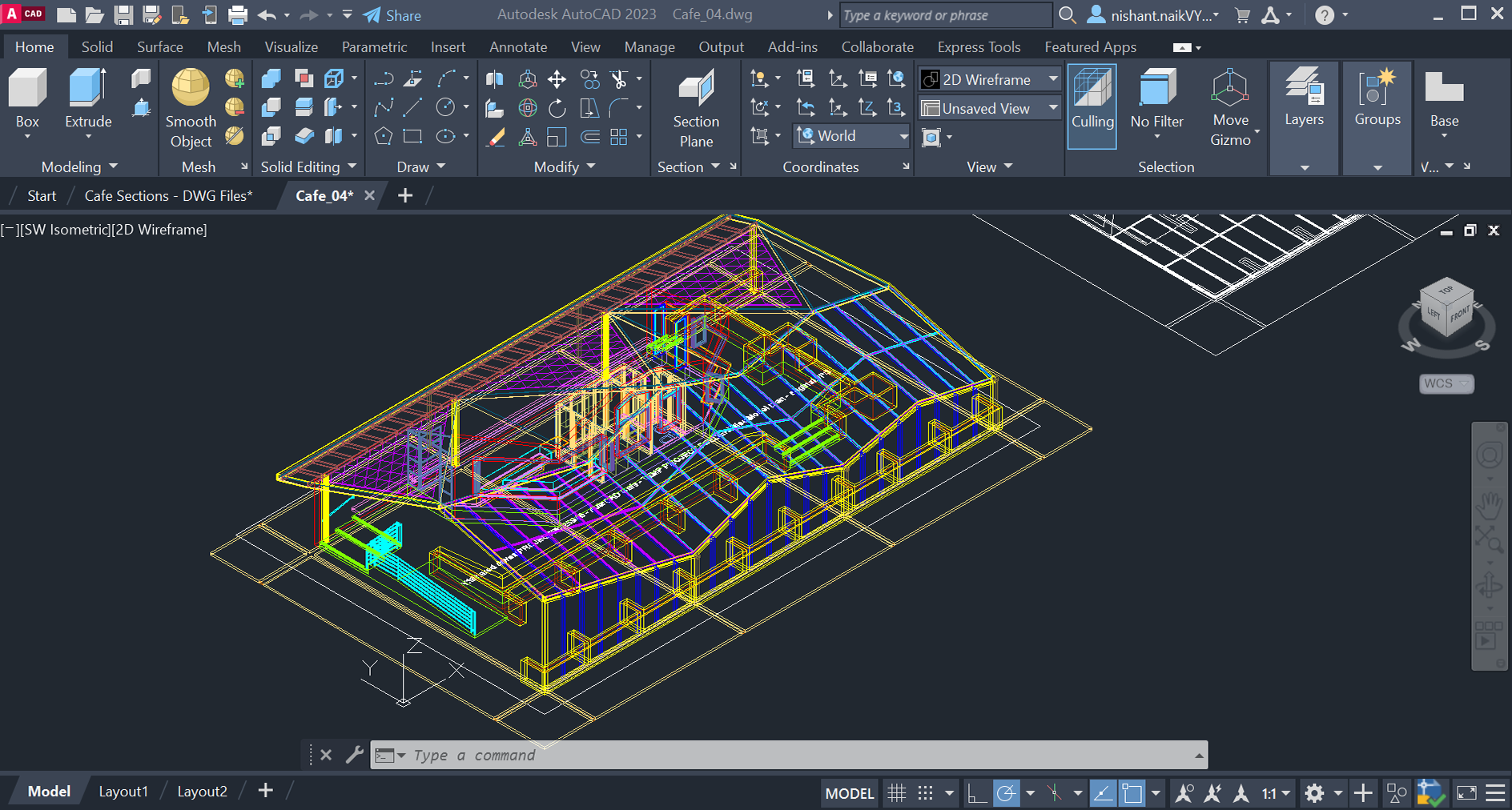Click the No Filter selection button
The width and height of the screenshot is (1512, 810).
1156,104
